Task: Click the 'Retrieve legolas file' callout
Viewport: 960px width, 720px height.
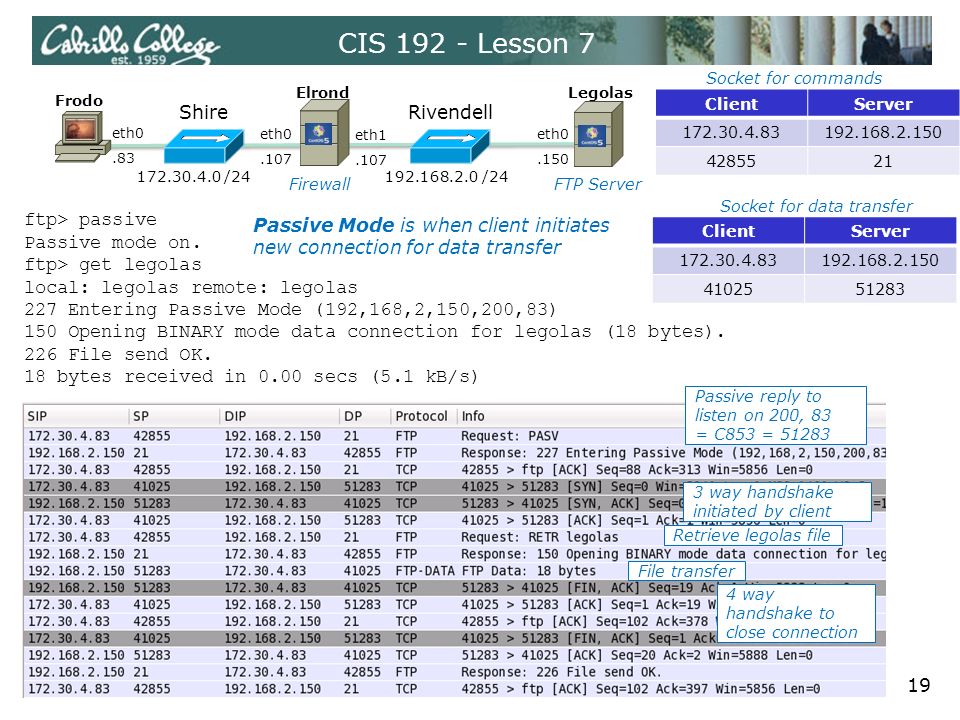Action: (x=753, y=535)
